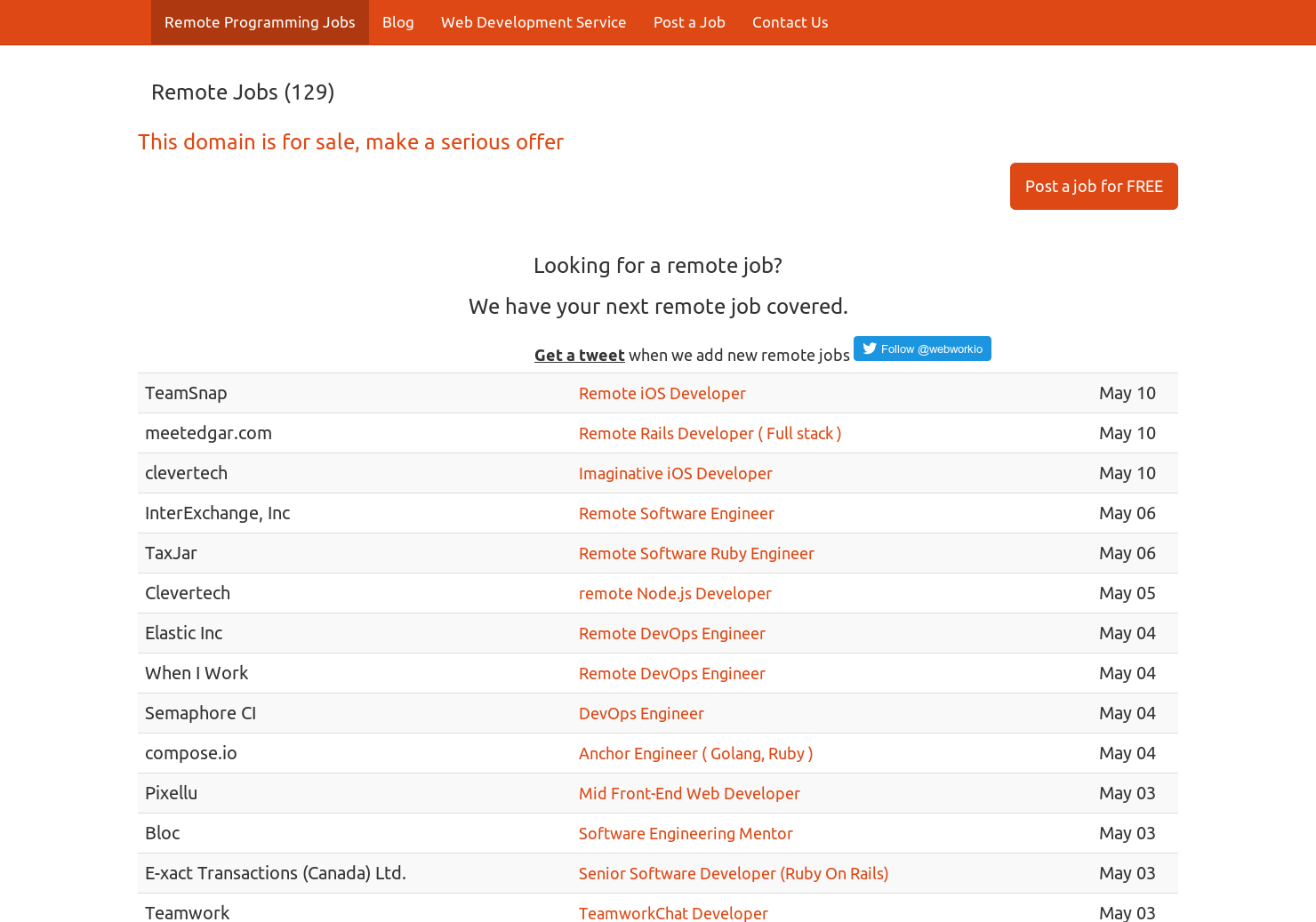Select InterExchange's Remote Software Engineer job
The height and width of the screenshot is (922, 1316).
click(676, 513)
